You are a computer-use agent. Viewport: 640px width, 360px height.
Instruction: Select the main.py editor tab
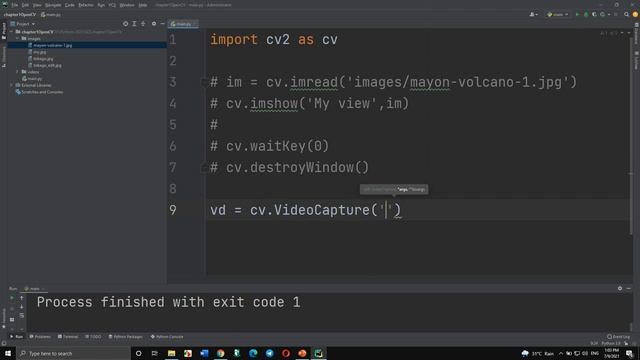point(182,24)
